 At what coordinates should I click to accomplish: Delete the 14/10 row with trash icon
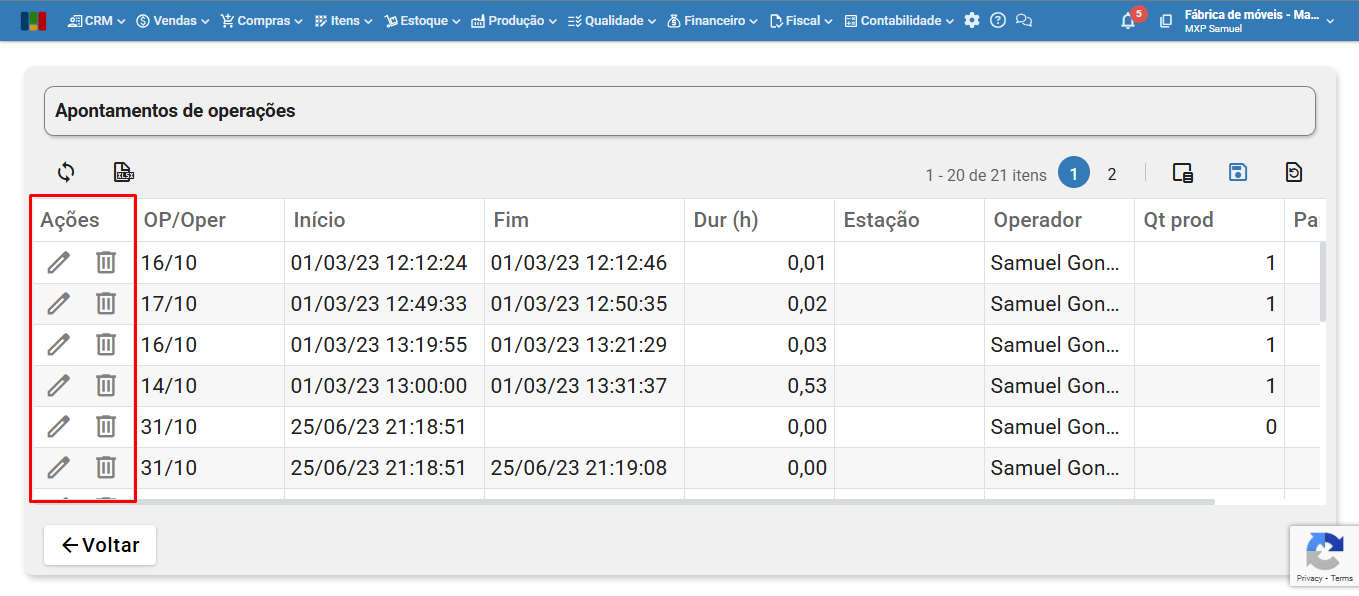105,385
